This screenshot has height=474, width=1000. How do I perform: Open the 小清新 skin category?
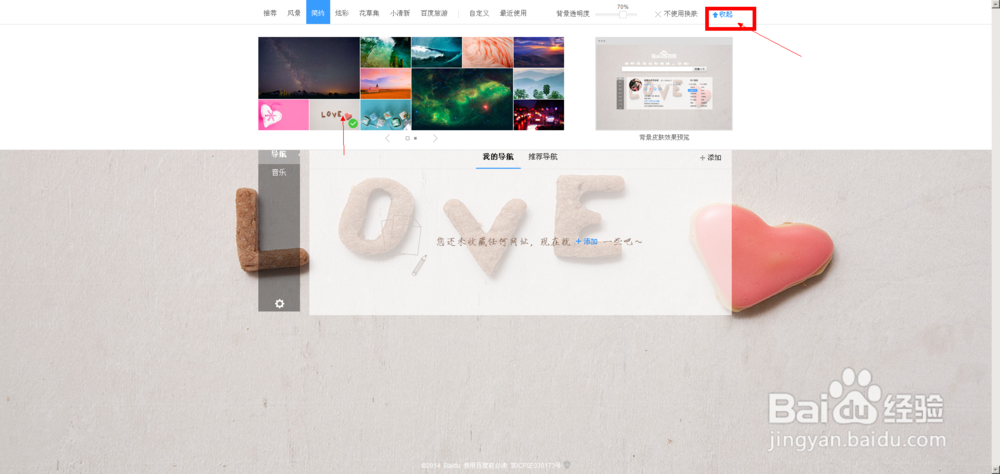400,13
